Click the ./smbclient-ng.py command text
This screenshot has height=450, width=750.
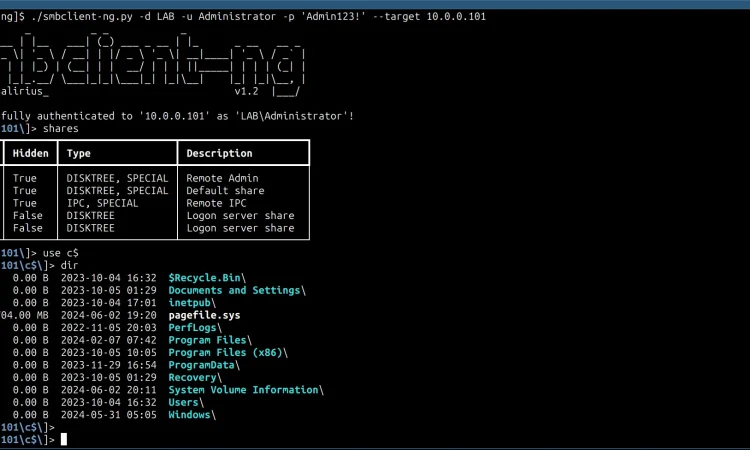82,17
